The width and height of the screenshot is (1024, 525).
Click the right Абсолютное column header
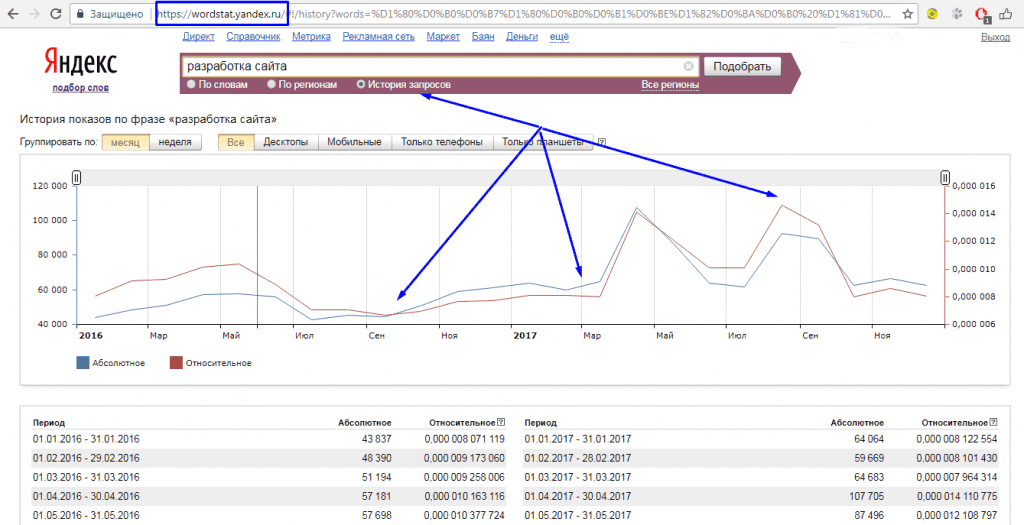tap(857, 422)
